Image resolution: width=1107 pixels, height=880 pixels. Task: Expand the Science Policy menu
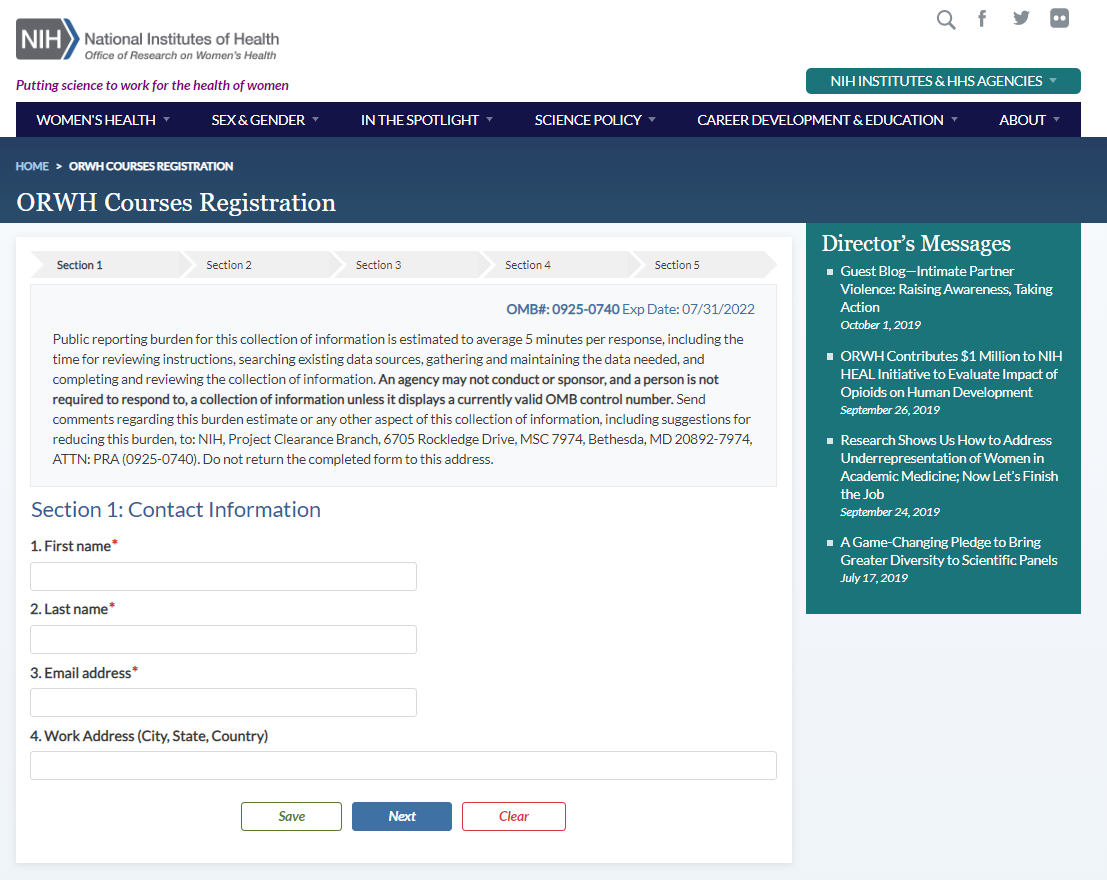595,120
